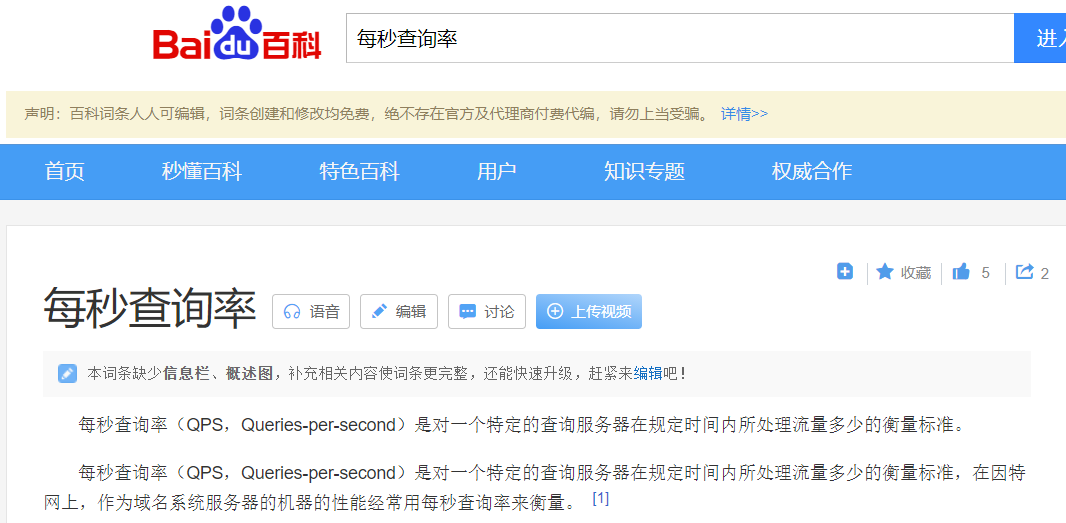Open the 秒懂百科 navigation item
Viewport: 1066px width, 523px height.
pyautogui.click(x=202, y=171)
